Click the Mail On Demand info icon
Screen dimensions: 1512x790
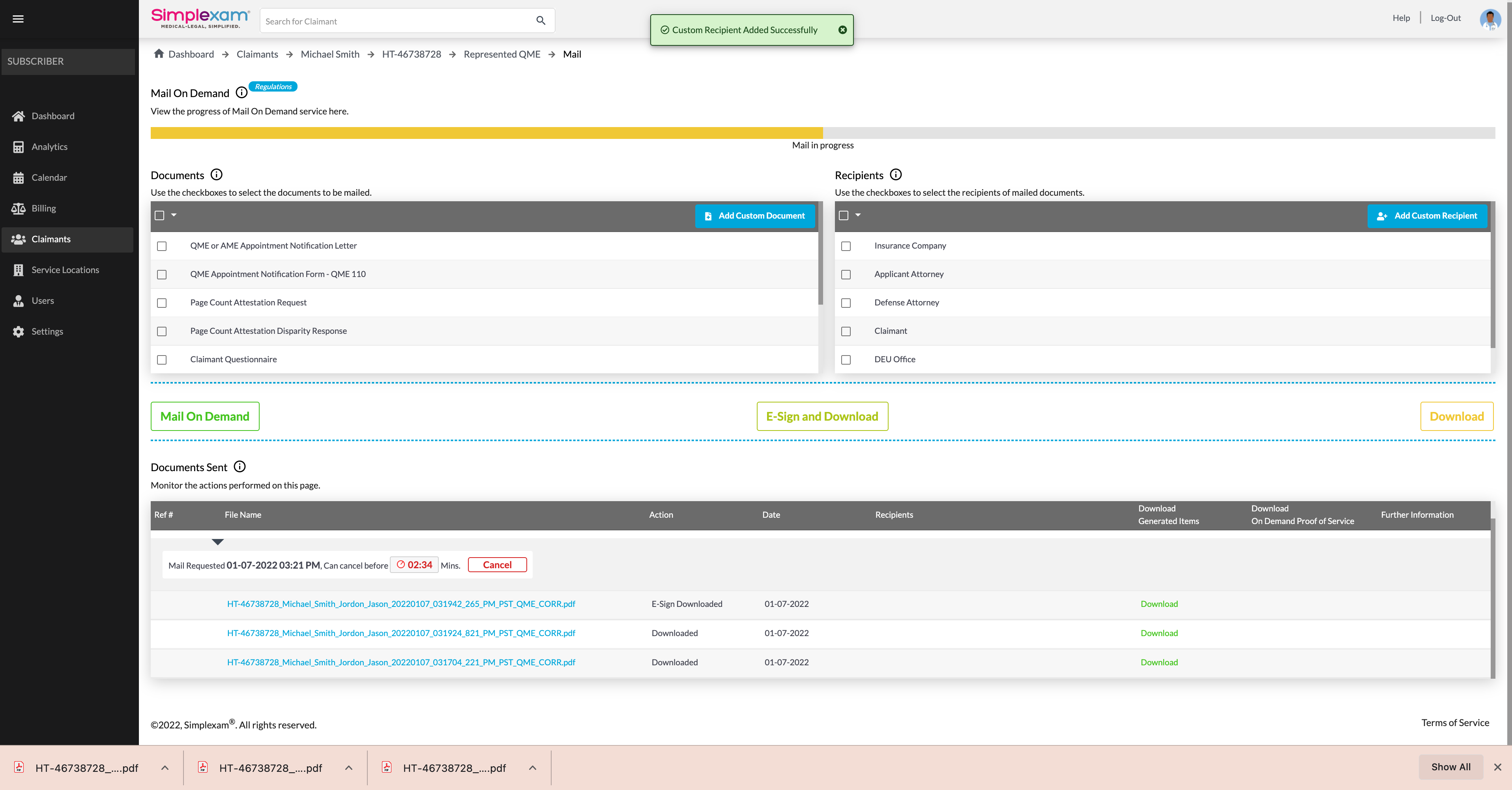pos(241,93)
